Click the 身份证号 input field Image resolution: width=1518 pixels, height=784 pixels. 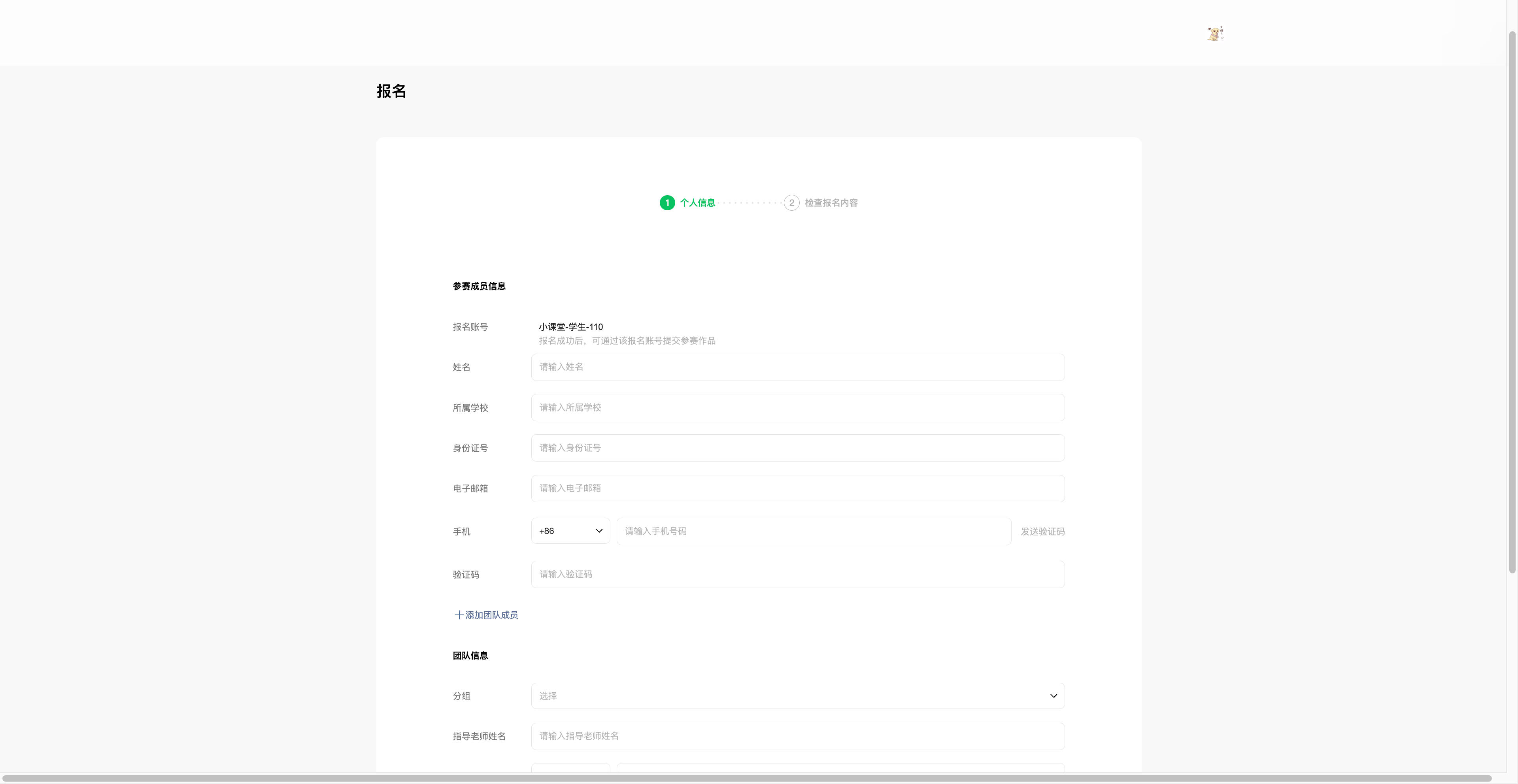[x=797, y=448]
